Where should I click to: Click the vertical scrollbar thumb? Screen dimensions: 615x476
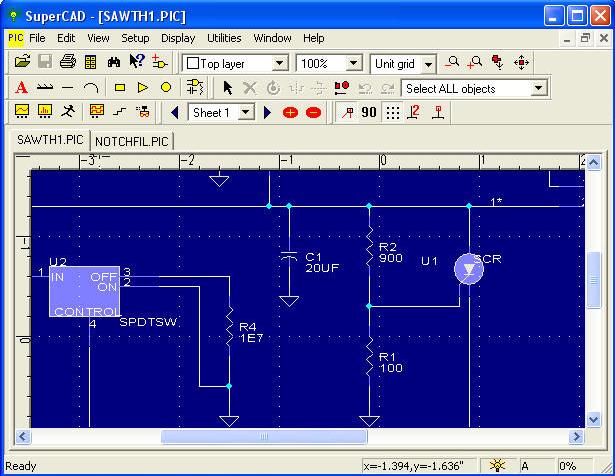point(594,280)
